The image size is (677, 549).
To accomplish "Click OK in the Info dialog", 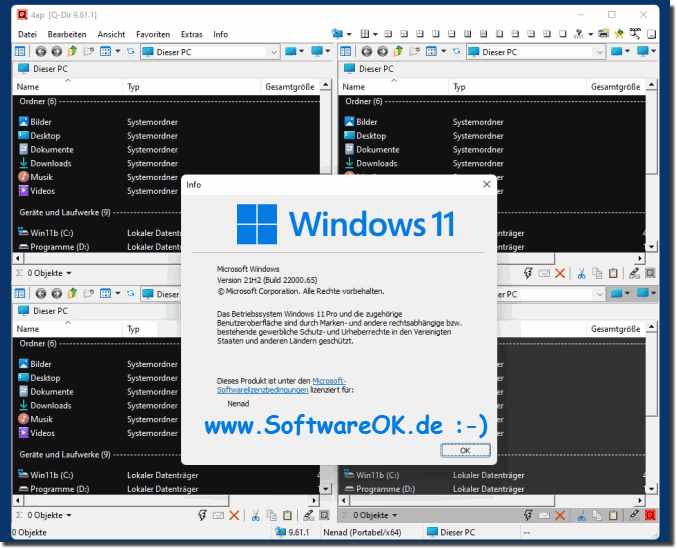I will tap(465, 451).
